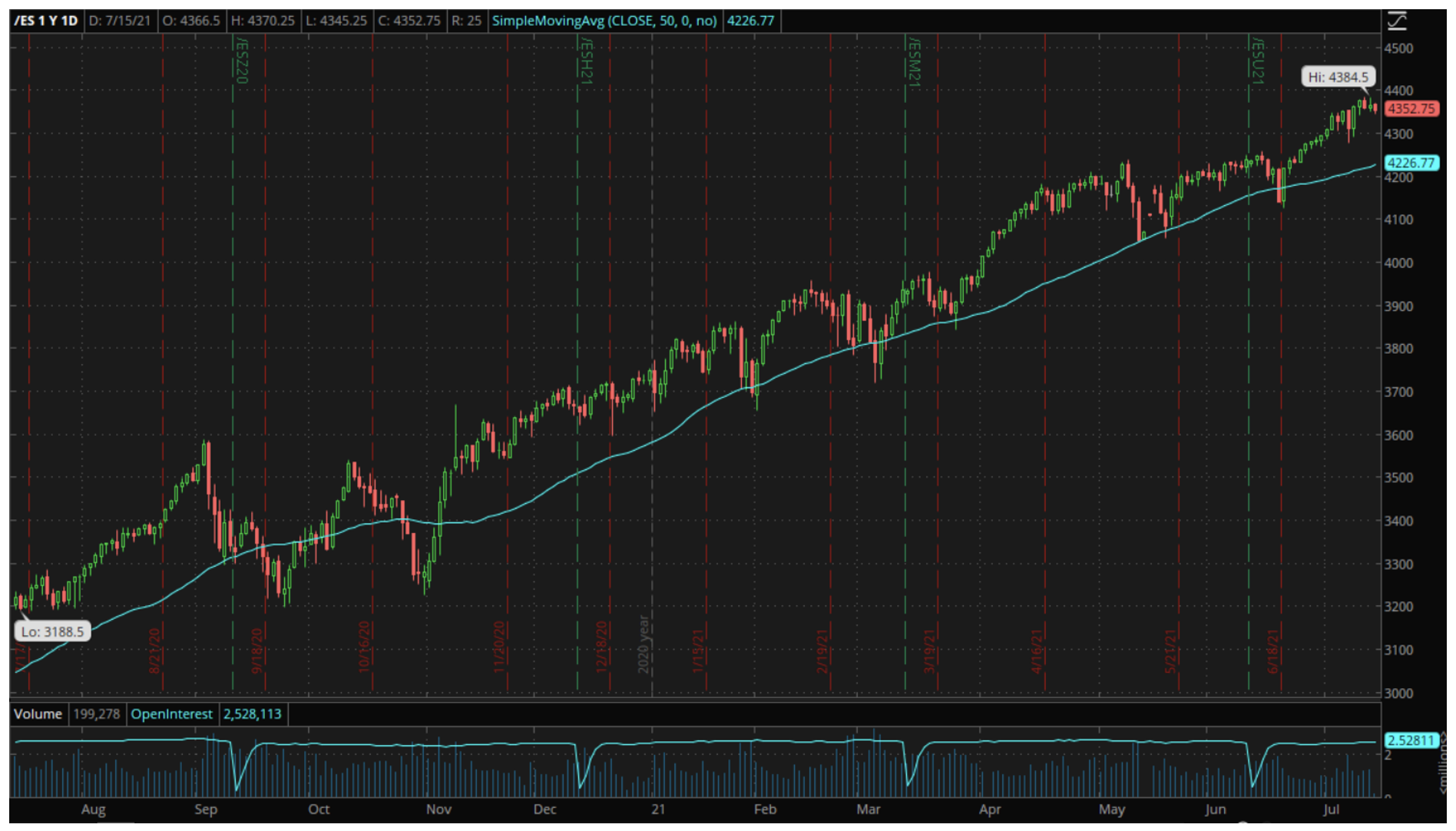The image size is (1456, 831).
Task: Click the Oct label on time axis
Action: click(x=319, y=809)
